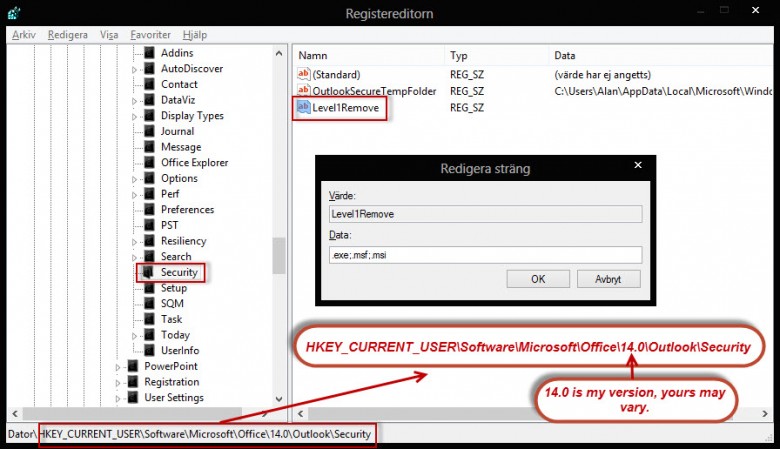780x449 pixels.
Task: Select the PST folder icon
Action: (x=149, y=225)
